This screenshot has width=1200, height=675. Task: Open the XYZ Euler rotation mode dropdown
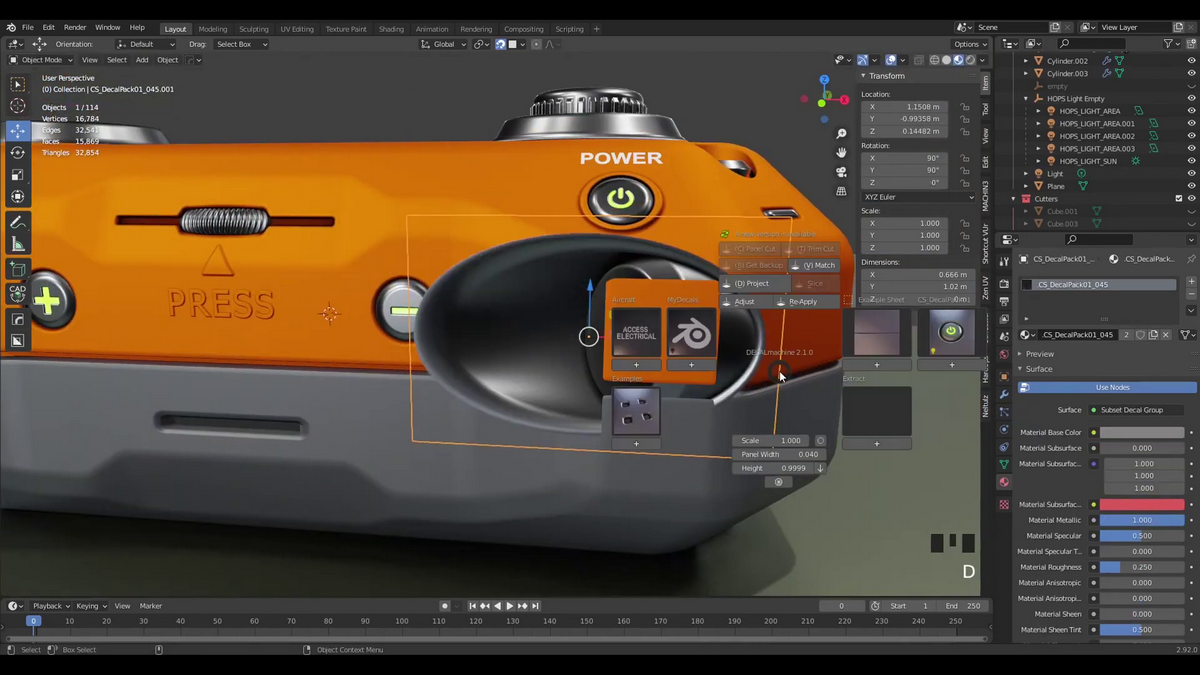[918, 197]
